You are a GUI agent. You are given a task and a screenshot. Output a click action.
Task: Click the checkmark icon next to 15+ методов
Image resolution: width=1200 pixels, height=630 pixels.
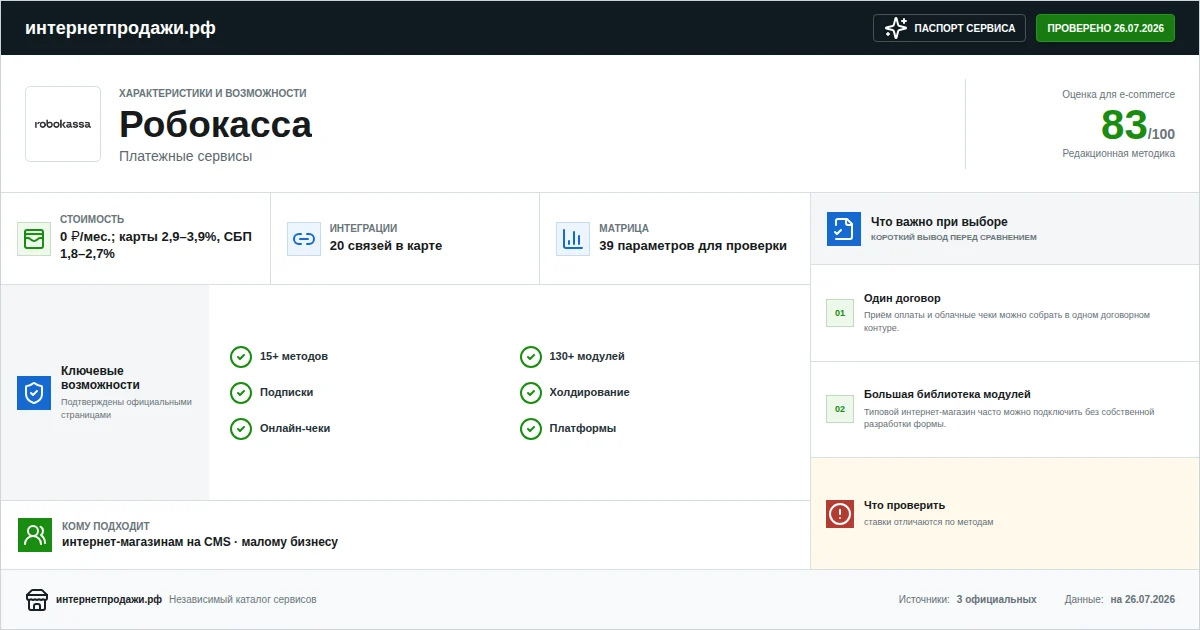click(x=241, y=357)
